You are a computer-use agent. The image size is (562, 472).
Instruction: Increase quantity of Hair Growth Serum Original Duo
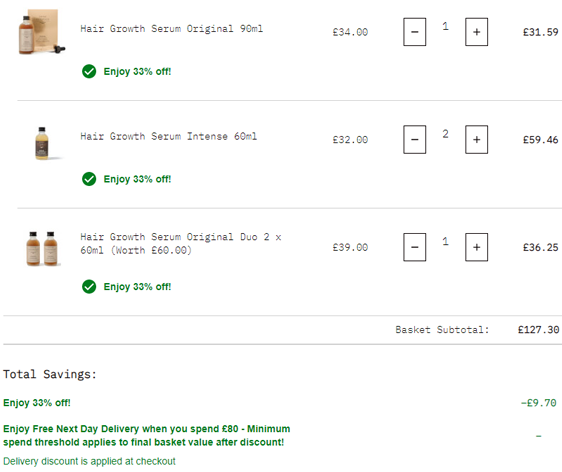tap(476, 247)
